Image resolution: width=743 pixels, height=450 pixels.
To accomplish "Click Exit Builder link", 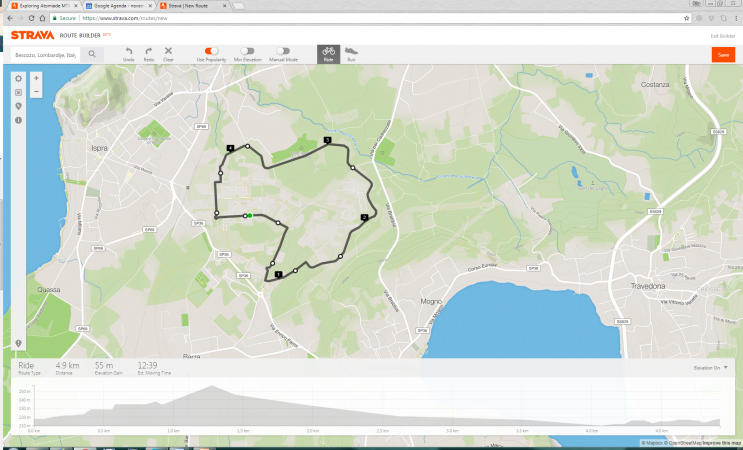I will [723, 36].
